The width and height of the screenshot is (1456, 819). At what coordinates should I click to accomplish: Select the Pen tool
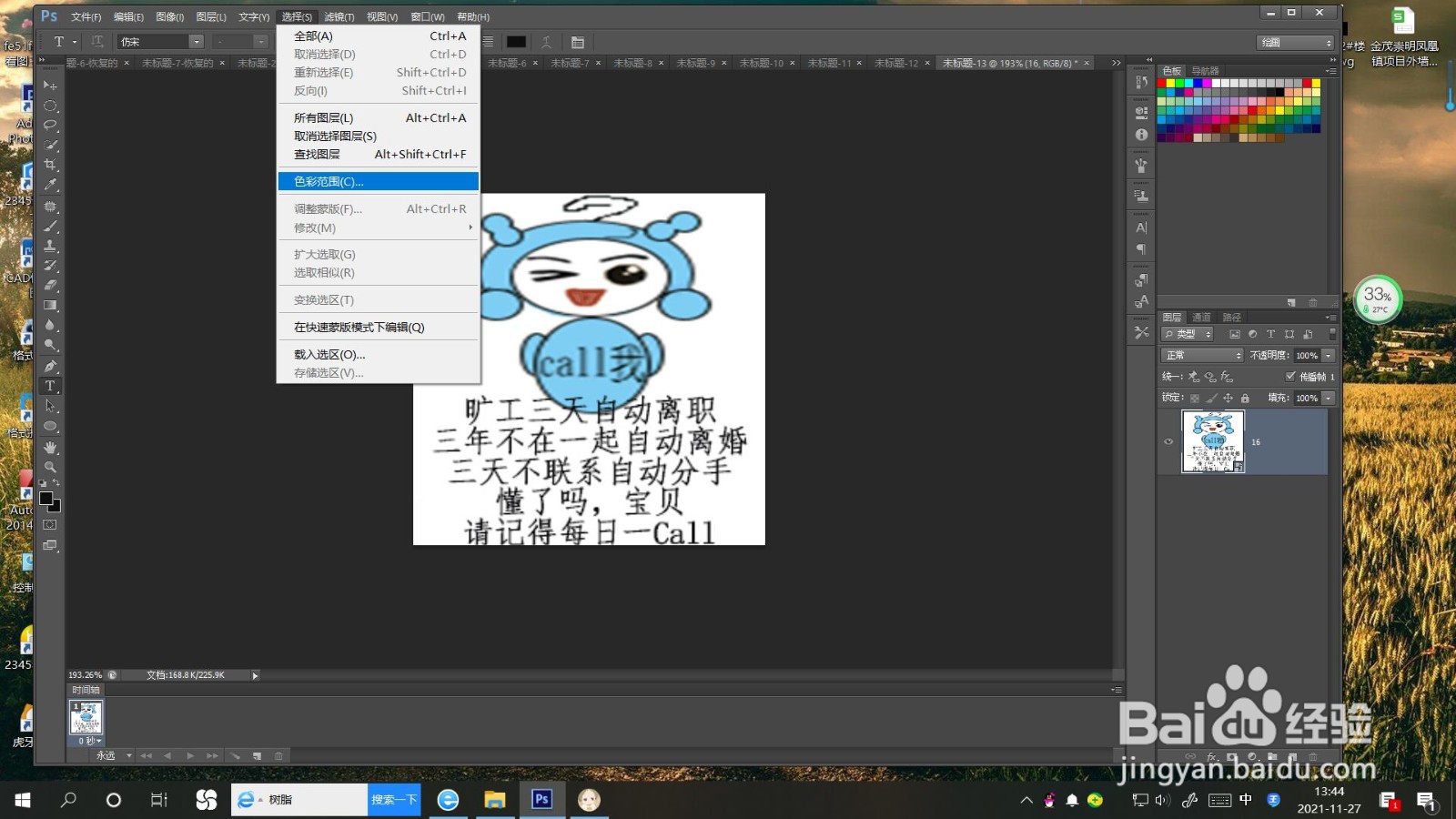click(50, 366)
